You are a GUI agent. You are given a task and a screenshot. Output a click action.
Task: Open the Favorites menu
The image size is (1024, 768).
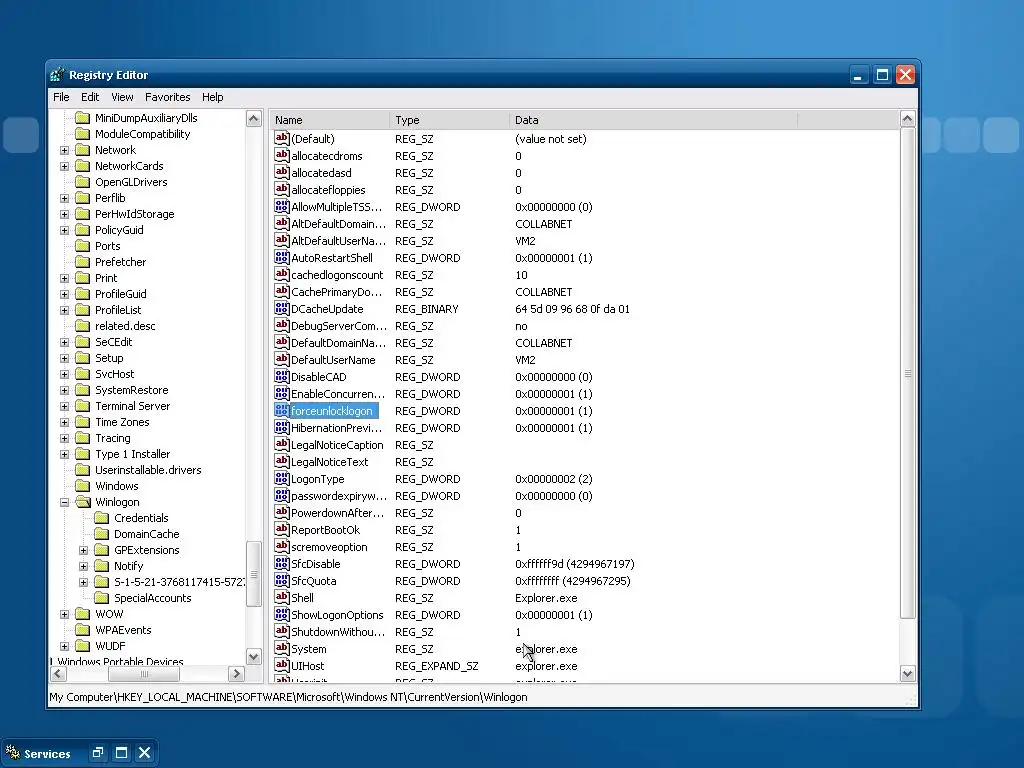pos(168,97)
